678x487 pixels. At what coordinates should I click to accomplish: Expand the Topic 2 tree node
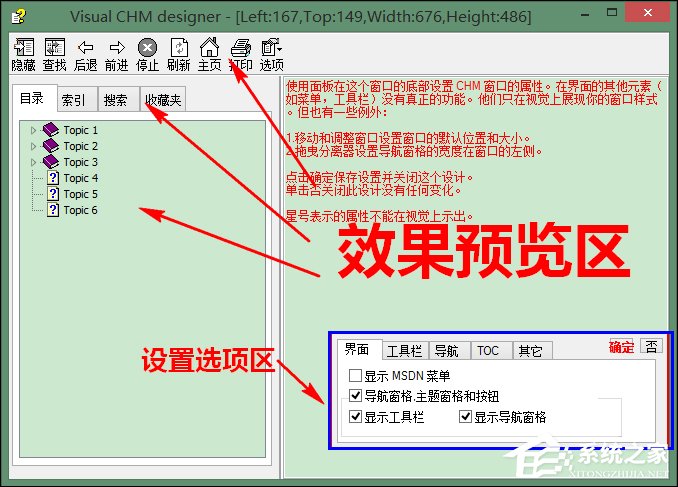coord(33,146)
